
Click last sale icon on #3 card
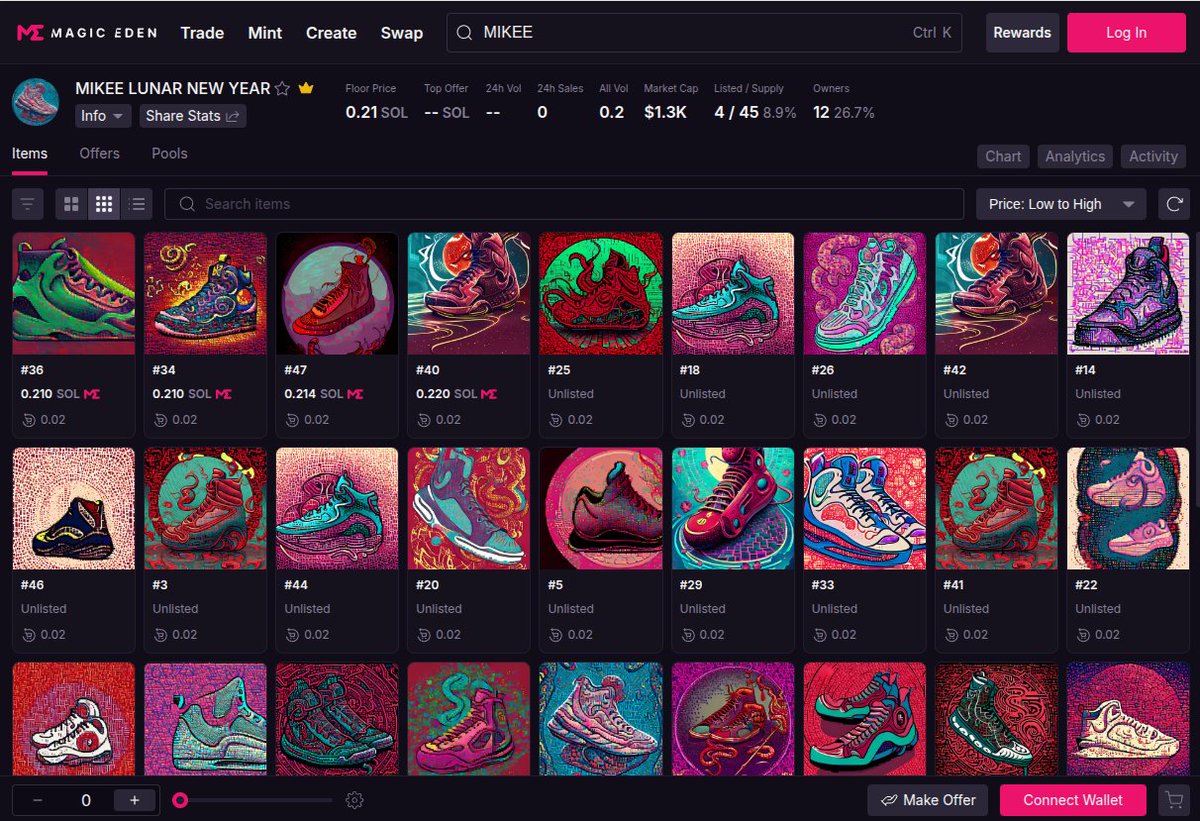point(160,635)
